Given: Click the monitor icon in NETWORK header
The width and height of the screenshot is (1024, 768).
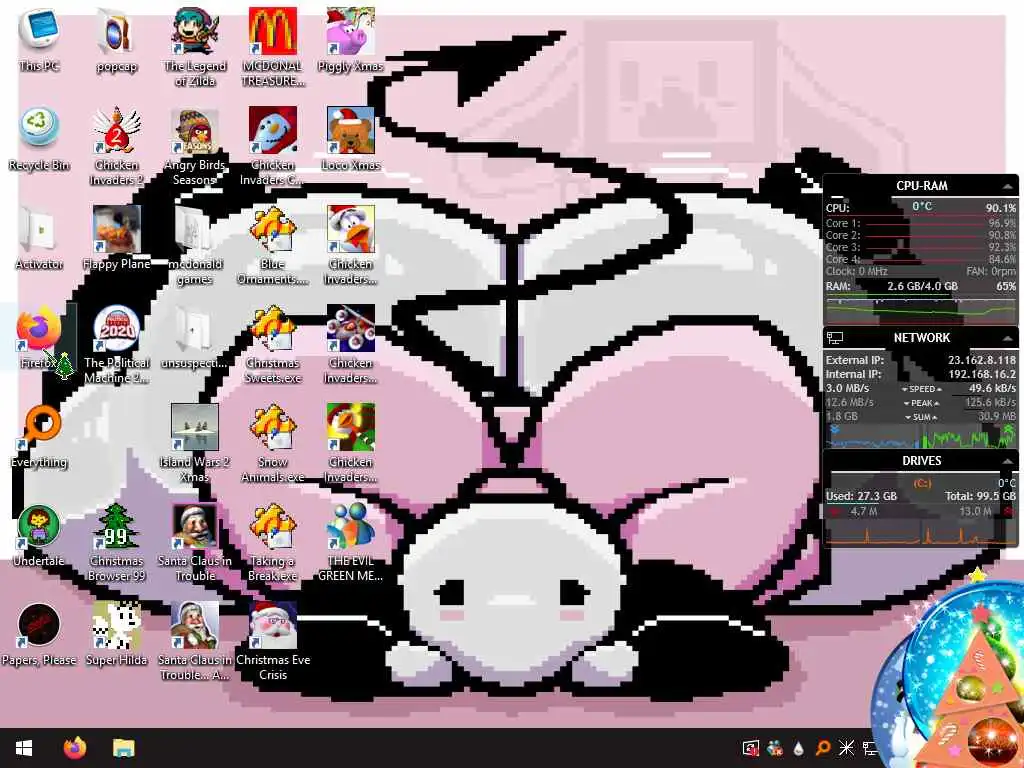Looking at the screenshot, I should (x=835, y=338).
